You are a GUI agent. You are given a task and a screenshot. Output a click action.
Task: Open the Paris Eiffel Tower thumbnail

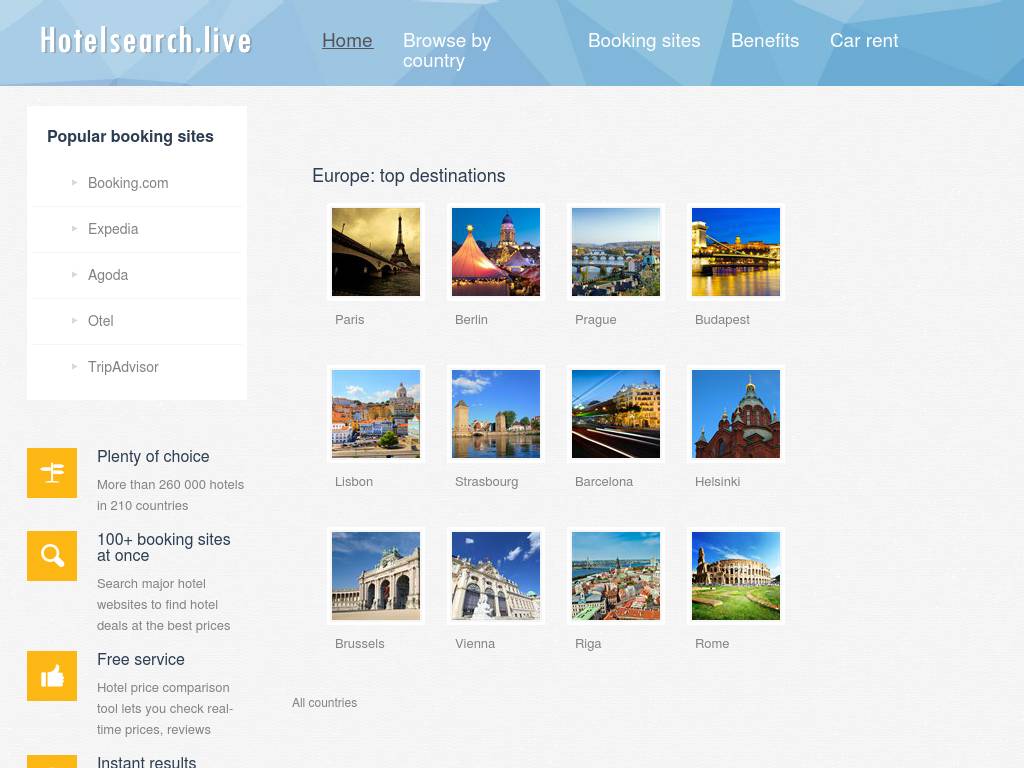[x=376, y=252]
